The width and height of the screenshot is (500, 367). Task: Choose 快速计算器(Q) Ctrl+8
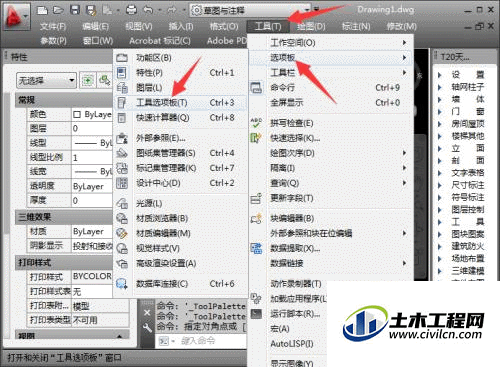point(181,118)
